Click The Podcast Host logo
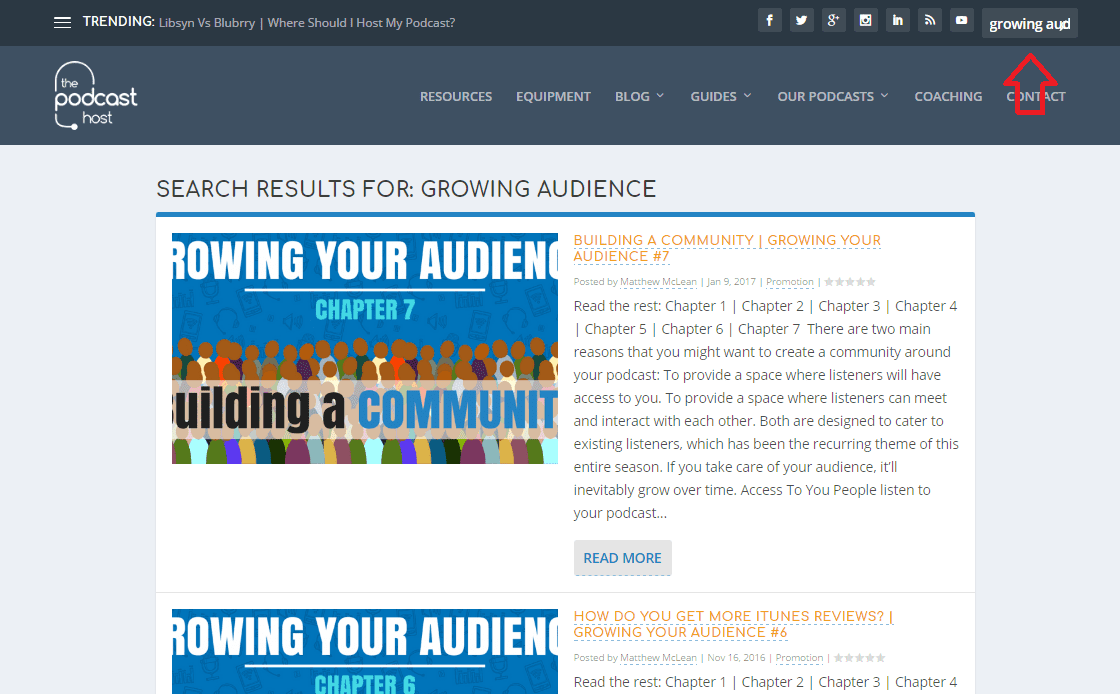This screenshot has height=694, width=1120. tap(95, 95)
